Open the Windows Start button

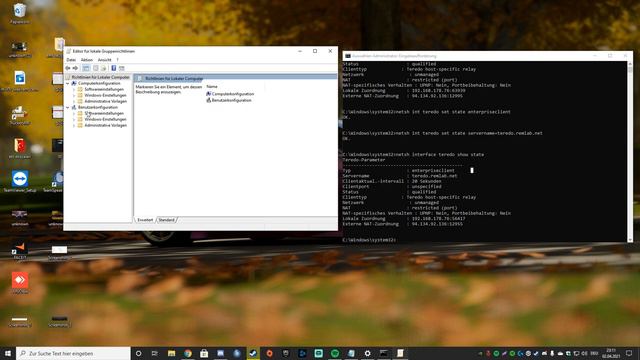point(8,353)
